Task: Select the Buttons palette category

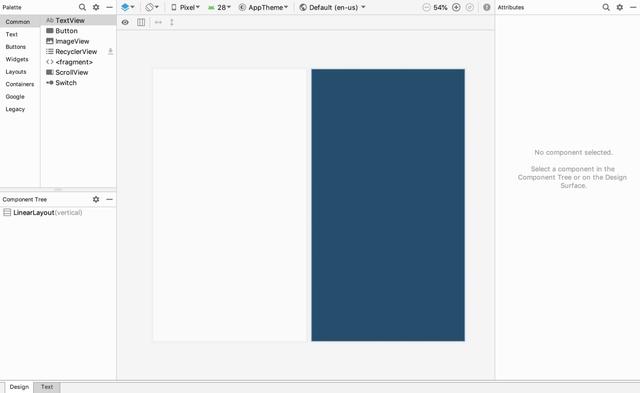Action: (20, 47)
